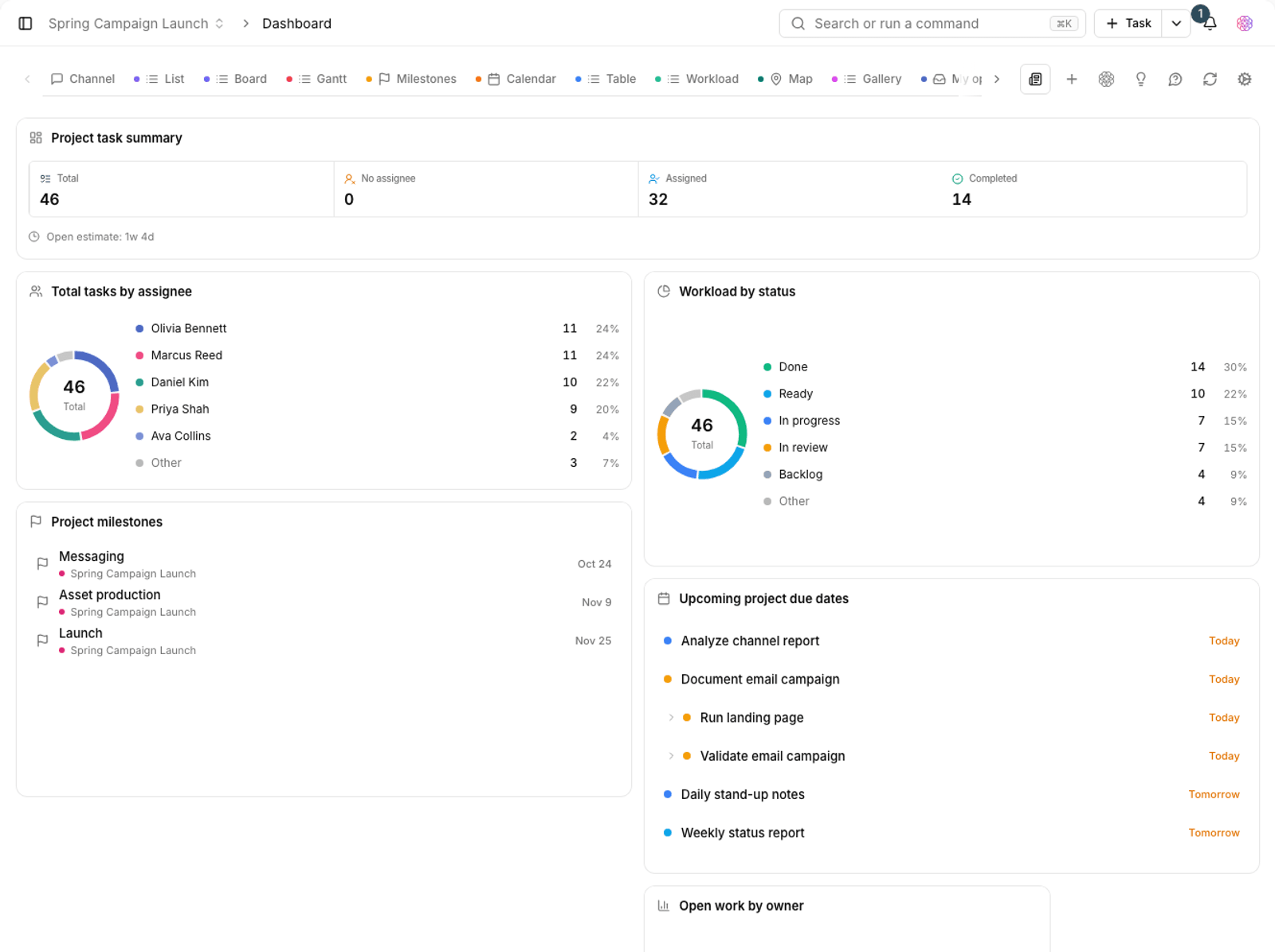Click the lightbulb tips icon
1275x952 pixels.
point(1141,79)
